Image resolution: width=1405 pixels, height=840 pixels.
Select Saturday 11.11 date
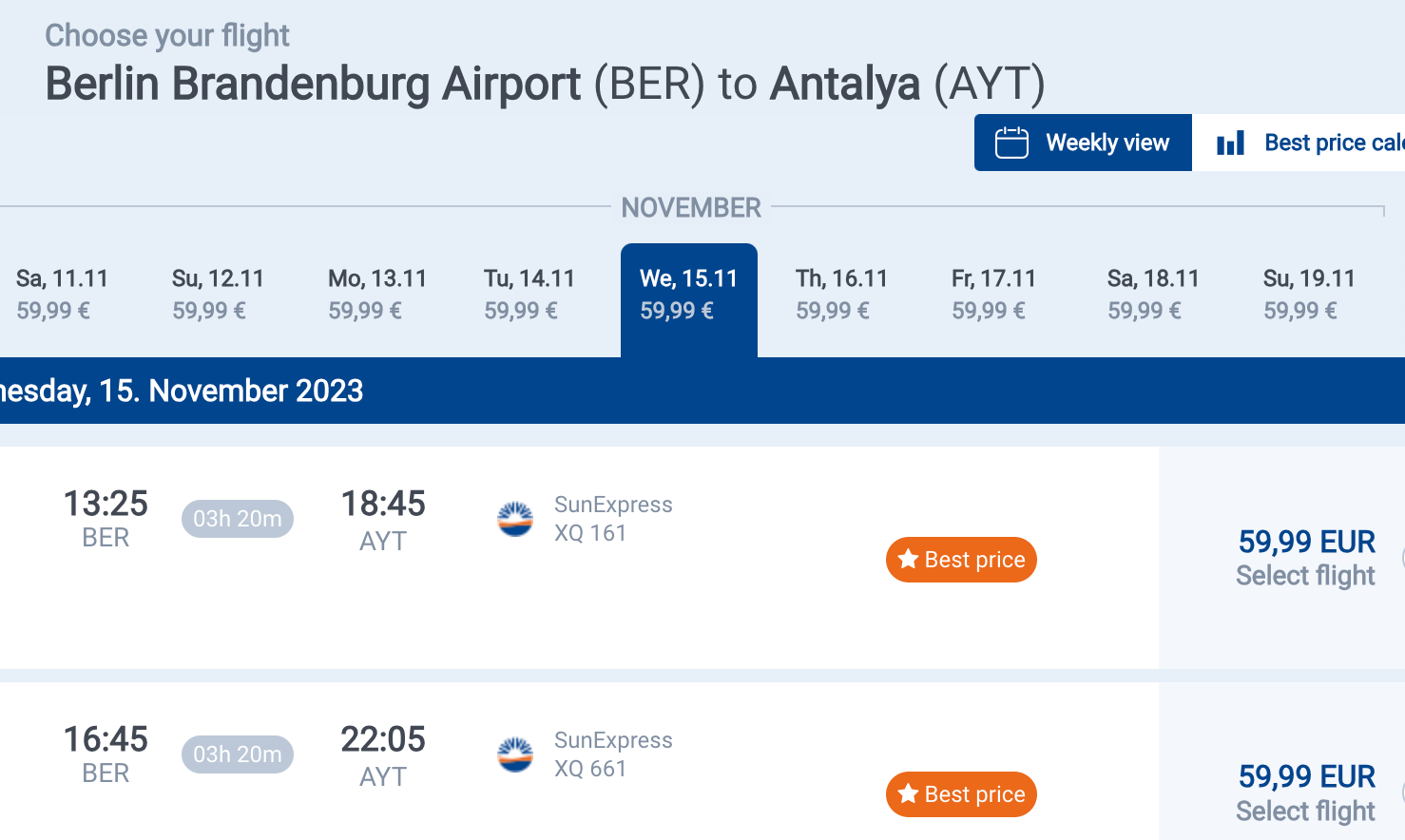pos(62,294)
